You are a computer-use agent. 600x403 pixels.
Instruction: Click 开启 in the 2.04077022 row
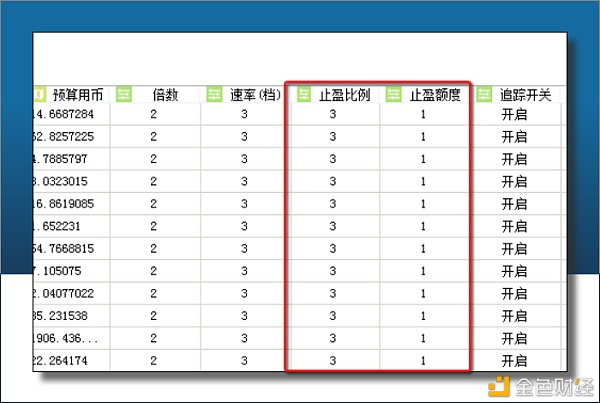514,294
